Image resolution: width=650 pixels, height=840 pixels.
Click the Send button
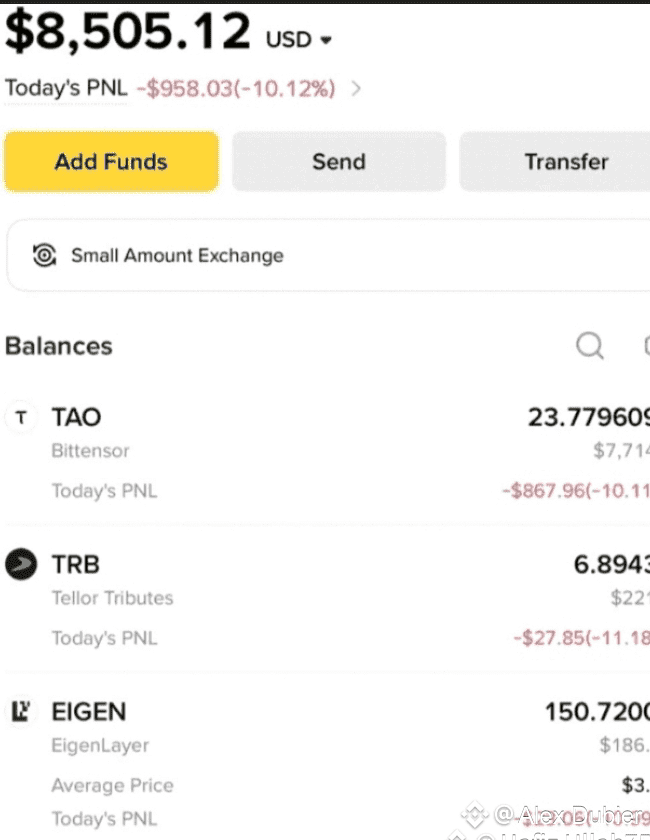[339, 161]
